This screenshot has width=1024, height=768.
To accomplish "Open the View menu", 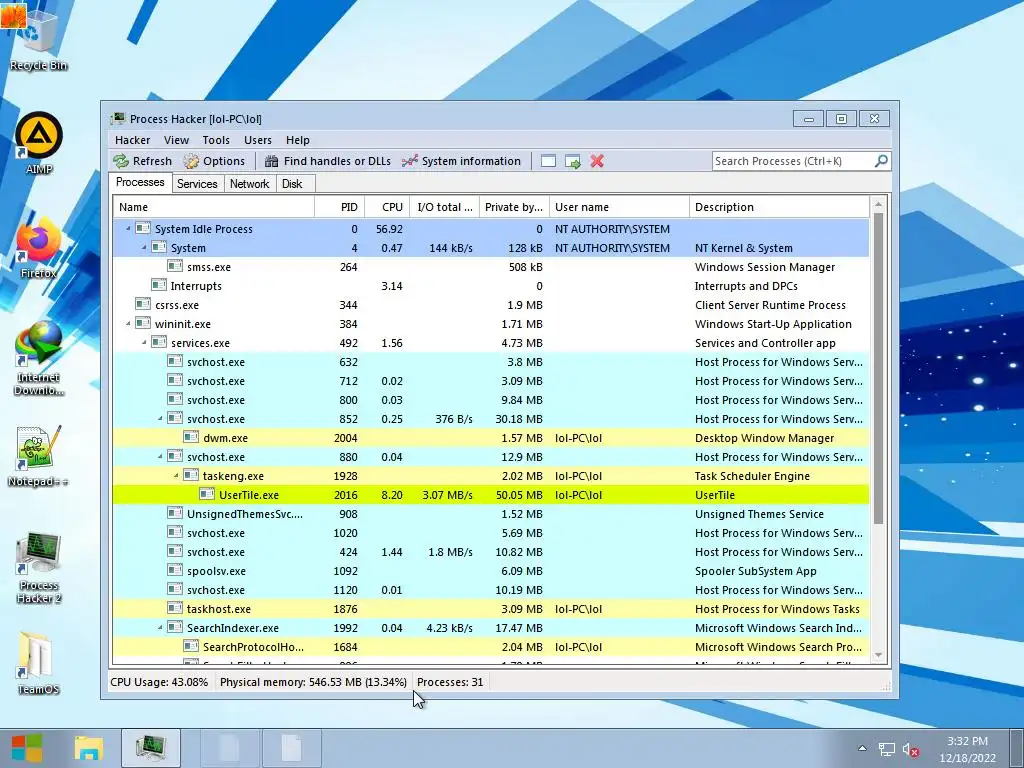I will pos(176,140).
